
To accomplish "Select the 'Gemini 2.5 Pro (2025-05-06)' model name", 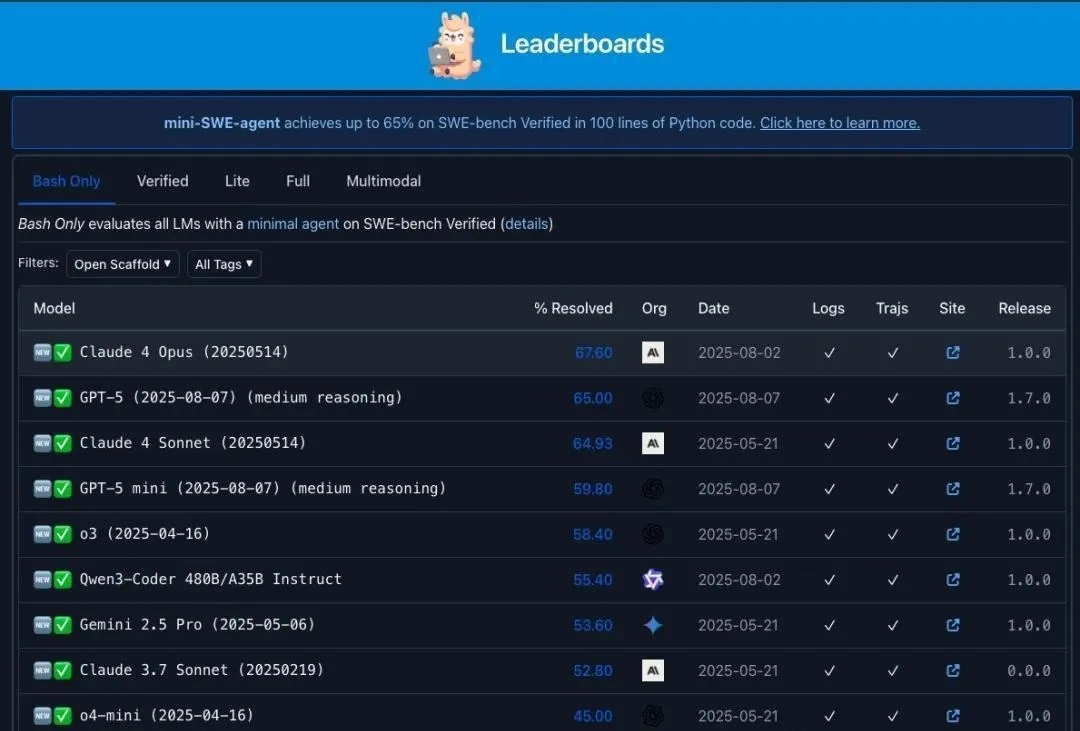I will point(197,625).
